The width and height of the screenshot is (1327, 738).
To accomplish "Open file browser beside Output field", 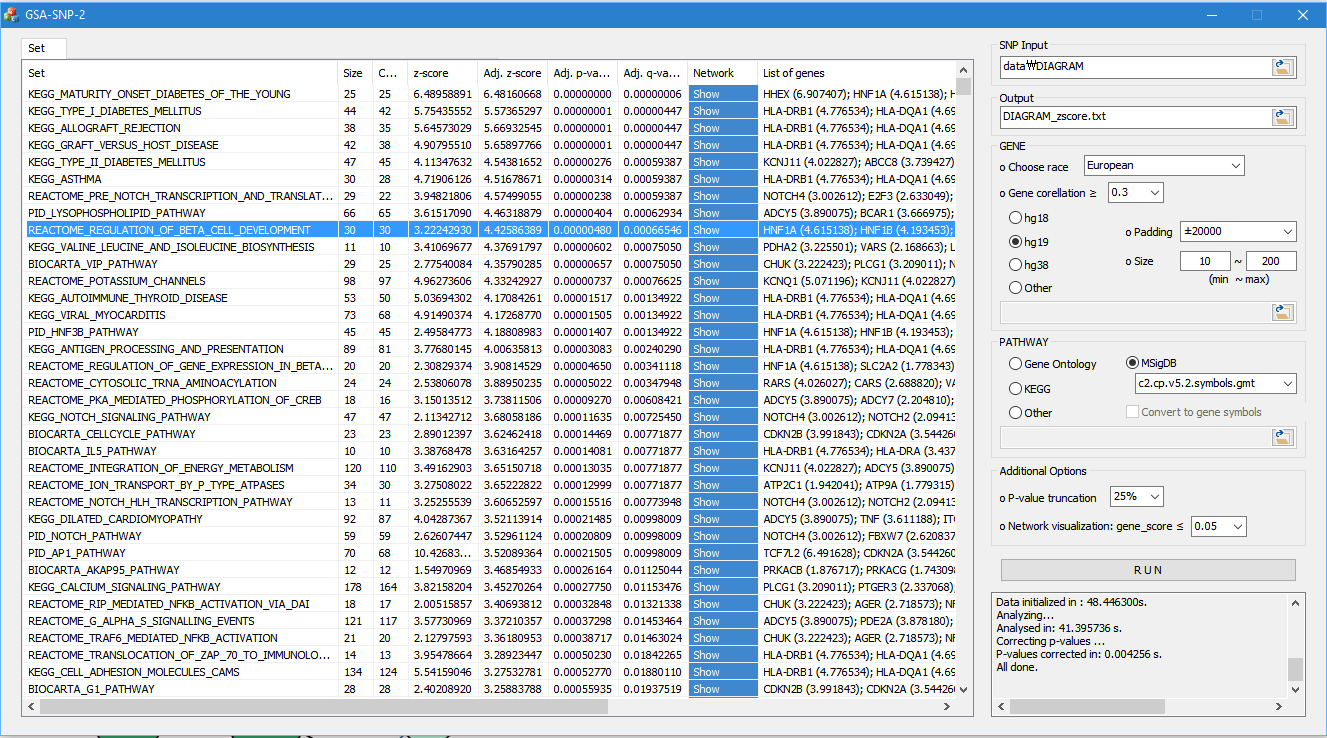I will pos(1283,116).
